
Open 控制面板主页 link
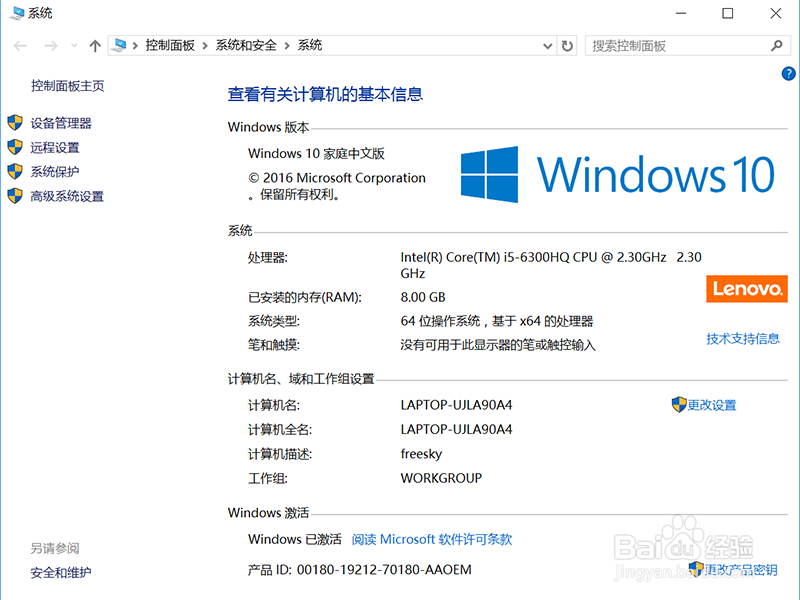[67, 86]
